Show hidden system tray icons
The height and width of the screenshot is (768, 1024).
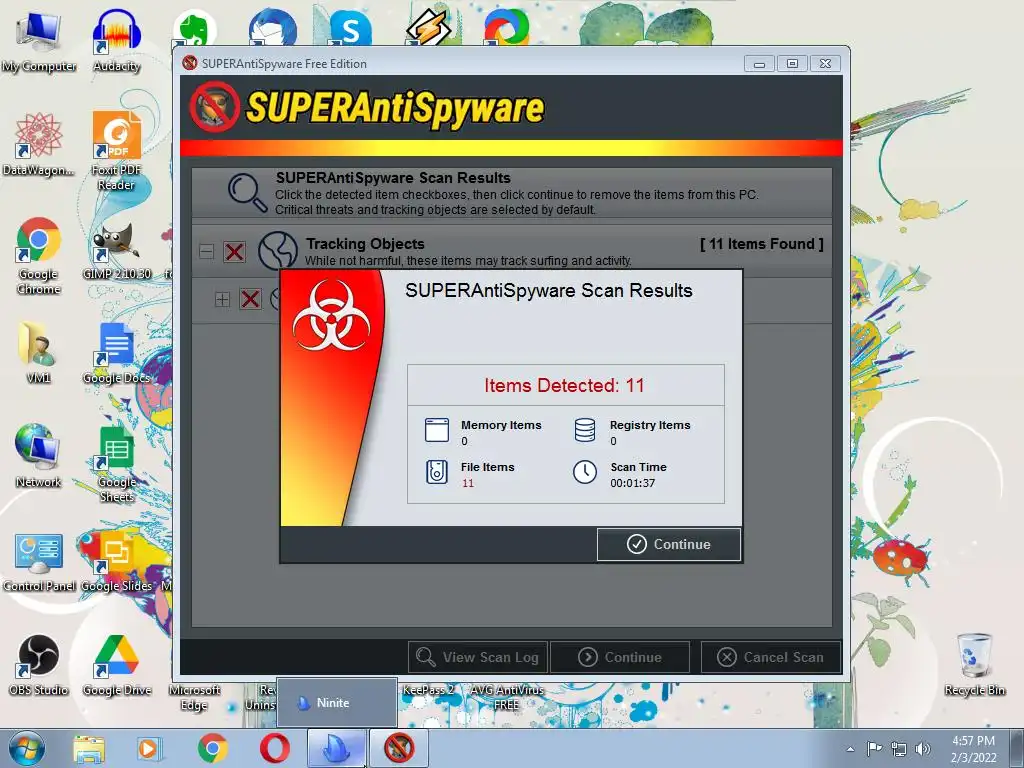(x=850, y=749)
